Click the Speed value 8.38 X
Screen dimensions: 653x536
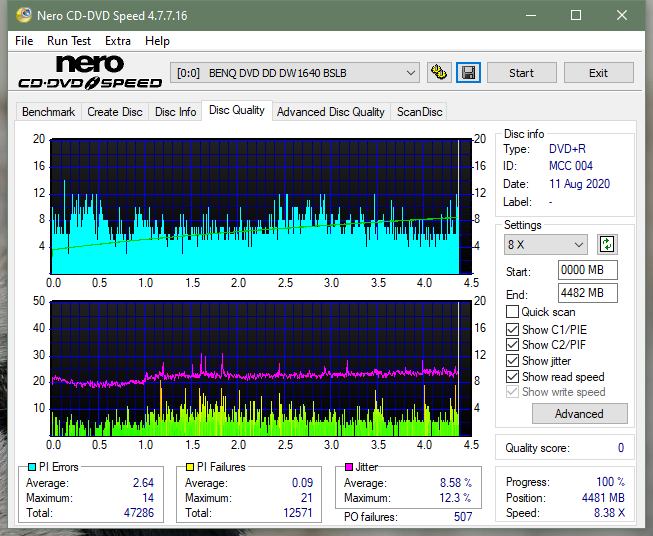click(x=609, y=513)
